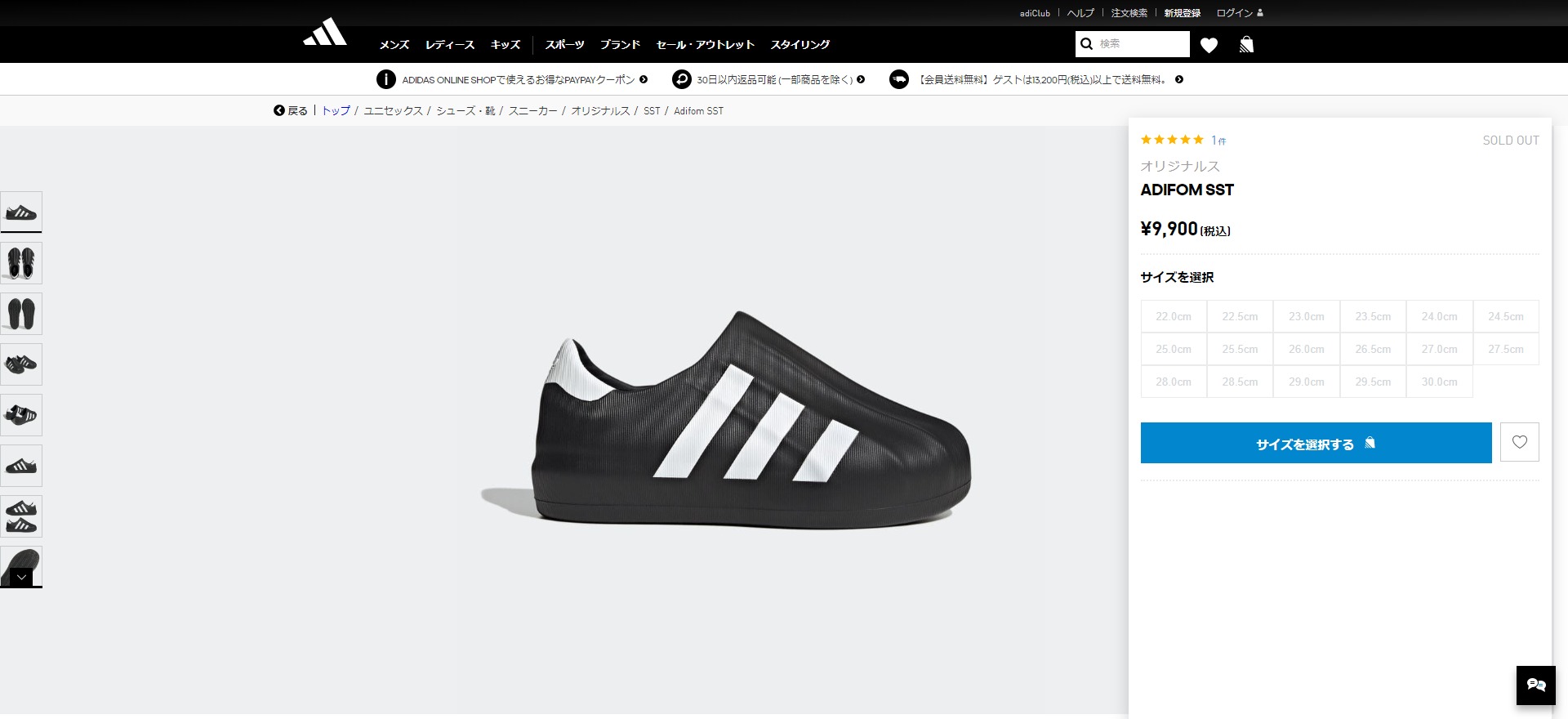Select the top-view pair thumbnail
Screen dimensions: 1568x719
[x=21, y=263]
